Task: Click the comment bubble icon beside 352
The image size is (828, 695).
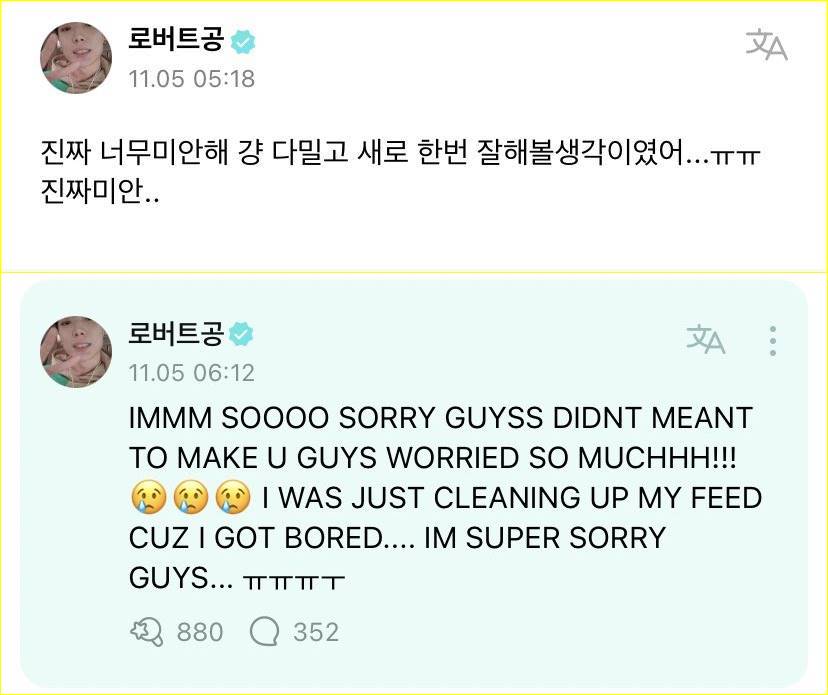Action: pyautogui.click(x=264, y=632)
